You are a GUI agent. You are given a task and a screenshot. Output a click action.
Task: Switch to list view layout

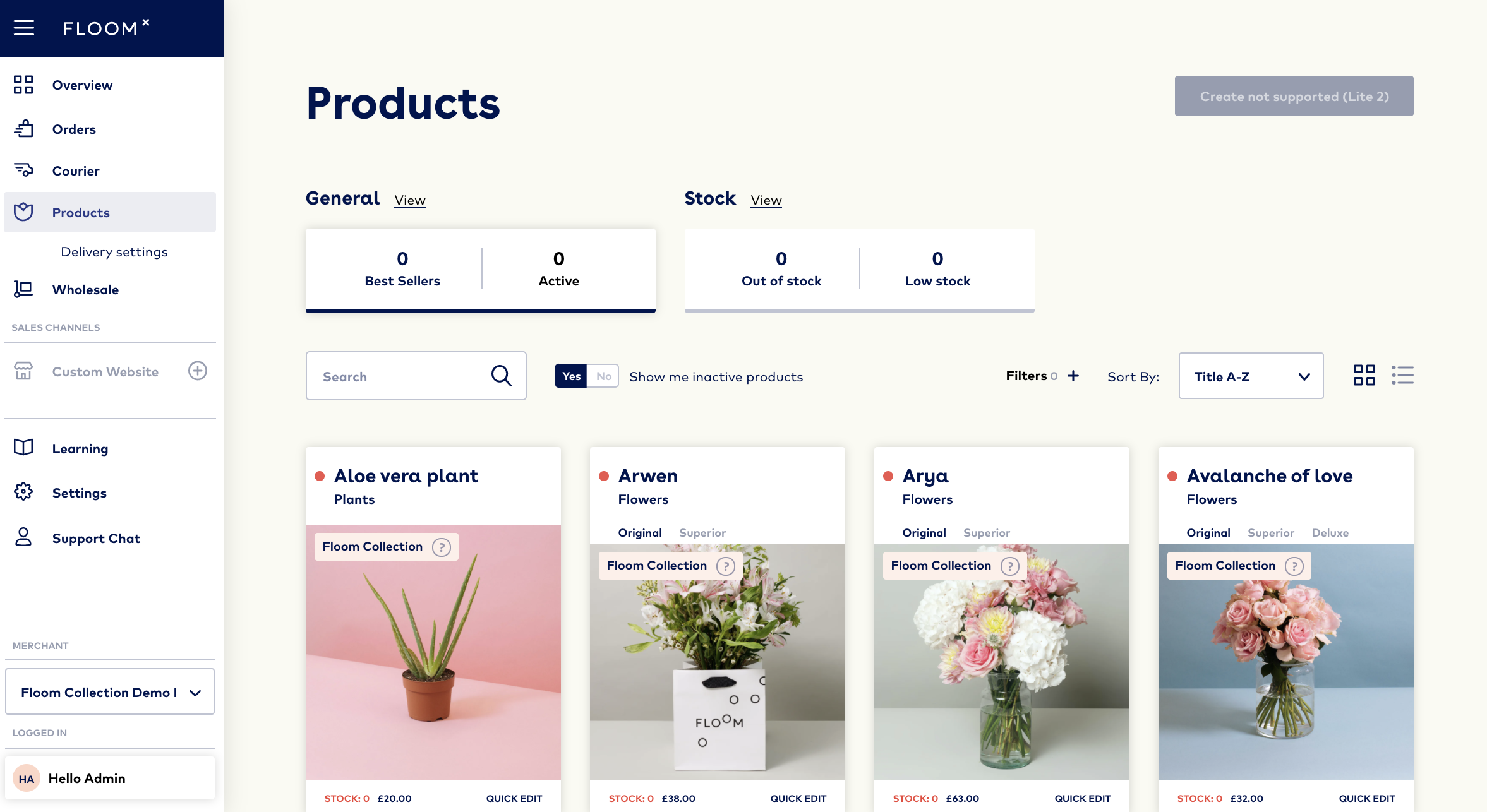[x=1402, y=375]
